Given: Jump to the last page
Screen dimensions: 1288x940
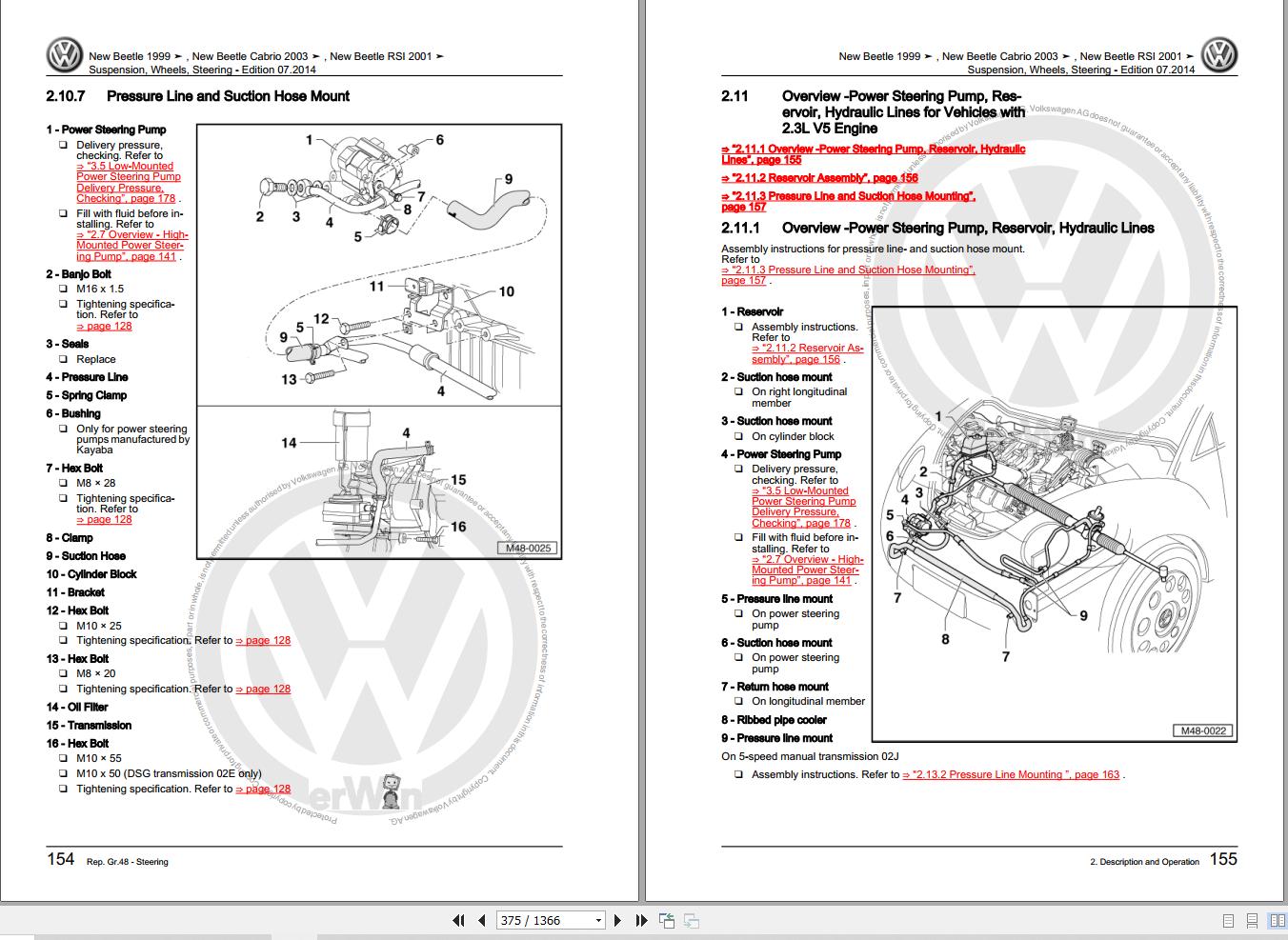Looking at the screenshot, I should pos(641,920).
